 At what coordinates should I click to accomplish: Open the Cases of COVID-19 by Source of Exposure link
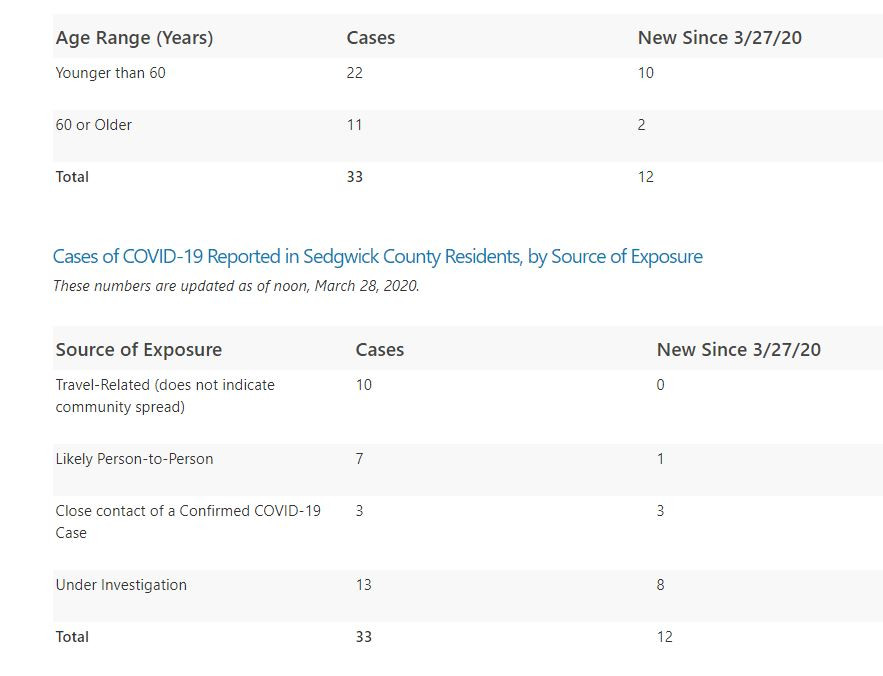tap(377, 257)
